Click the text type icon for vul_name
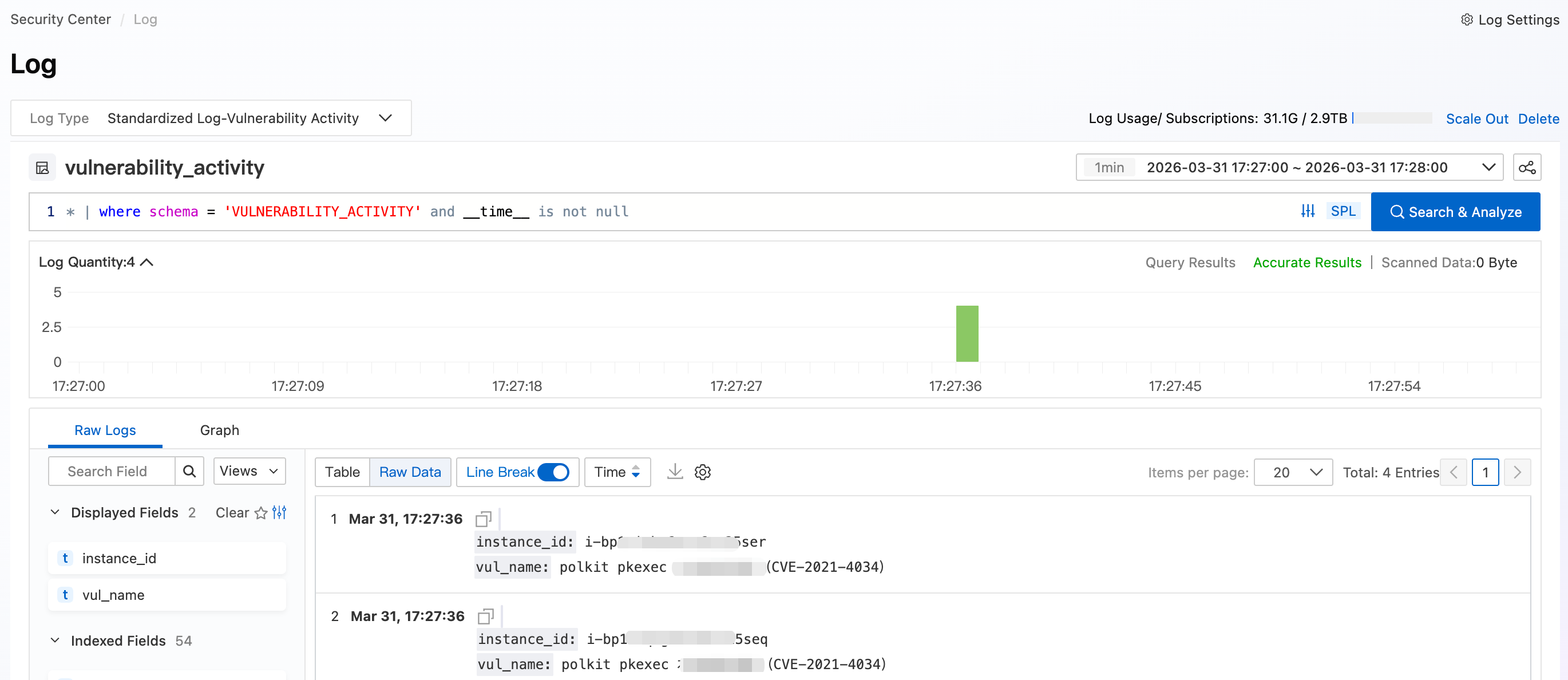1568x680 pixels. (65, 595)
